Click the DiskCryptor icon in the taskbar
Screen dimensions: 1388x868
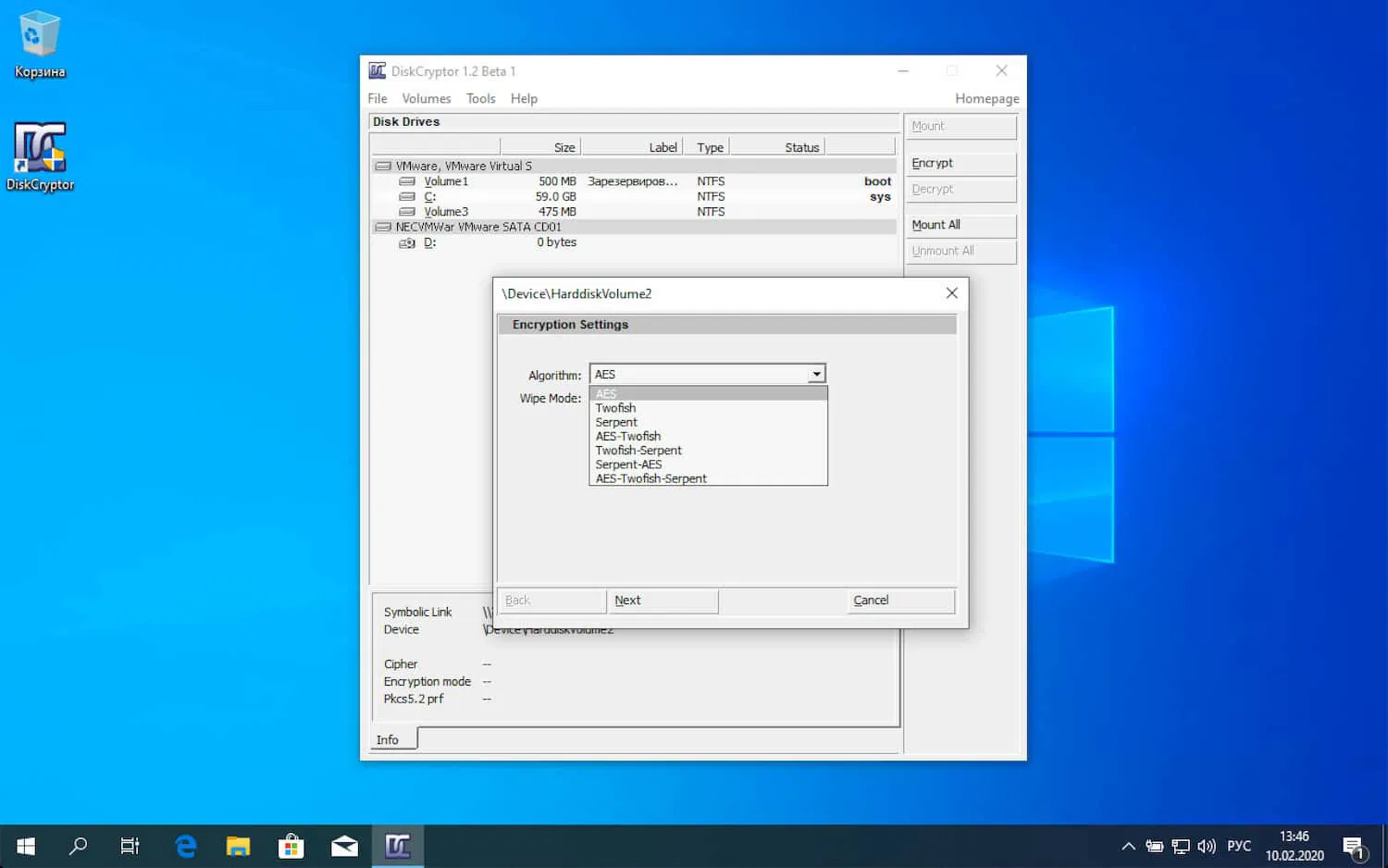pyautogui.click(x=398, y=845)
